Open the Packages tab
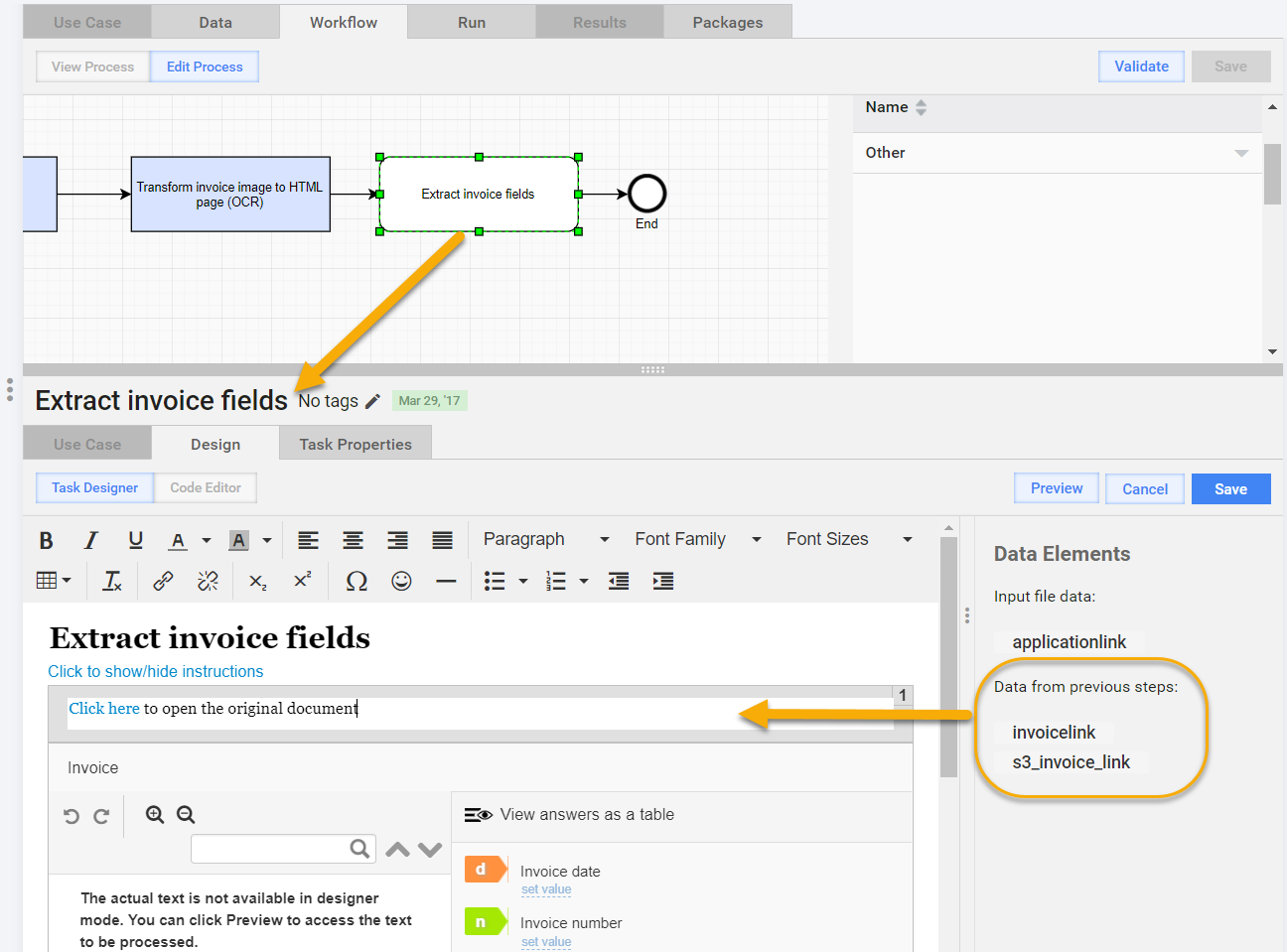The height and width of the screenshot is (952, 1287). 728,22
